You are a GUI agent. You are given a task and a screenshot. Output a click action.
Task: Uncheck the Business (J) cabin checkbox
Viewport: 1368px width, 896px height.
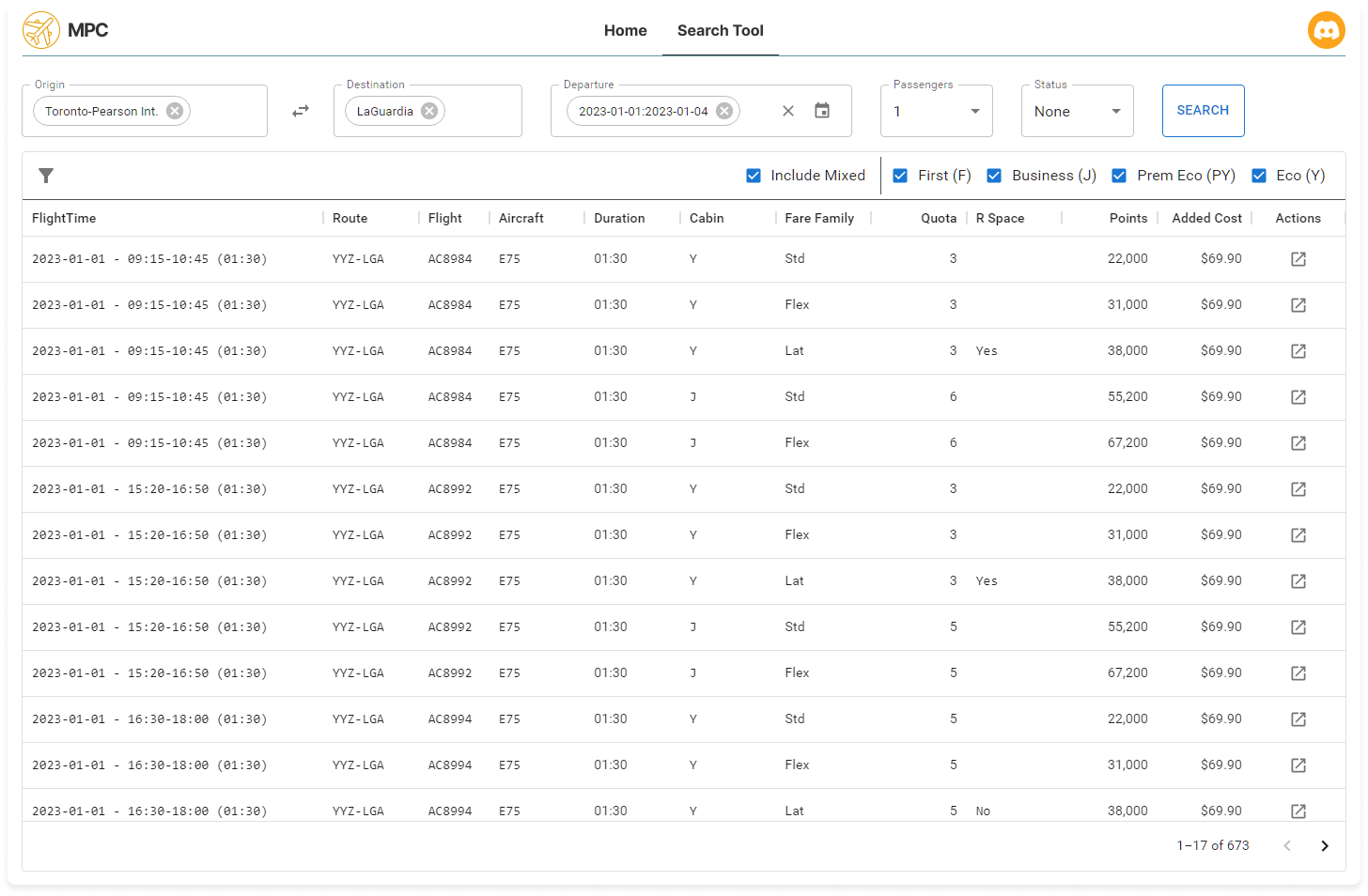tap(994, 176)
